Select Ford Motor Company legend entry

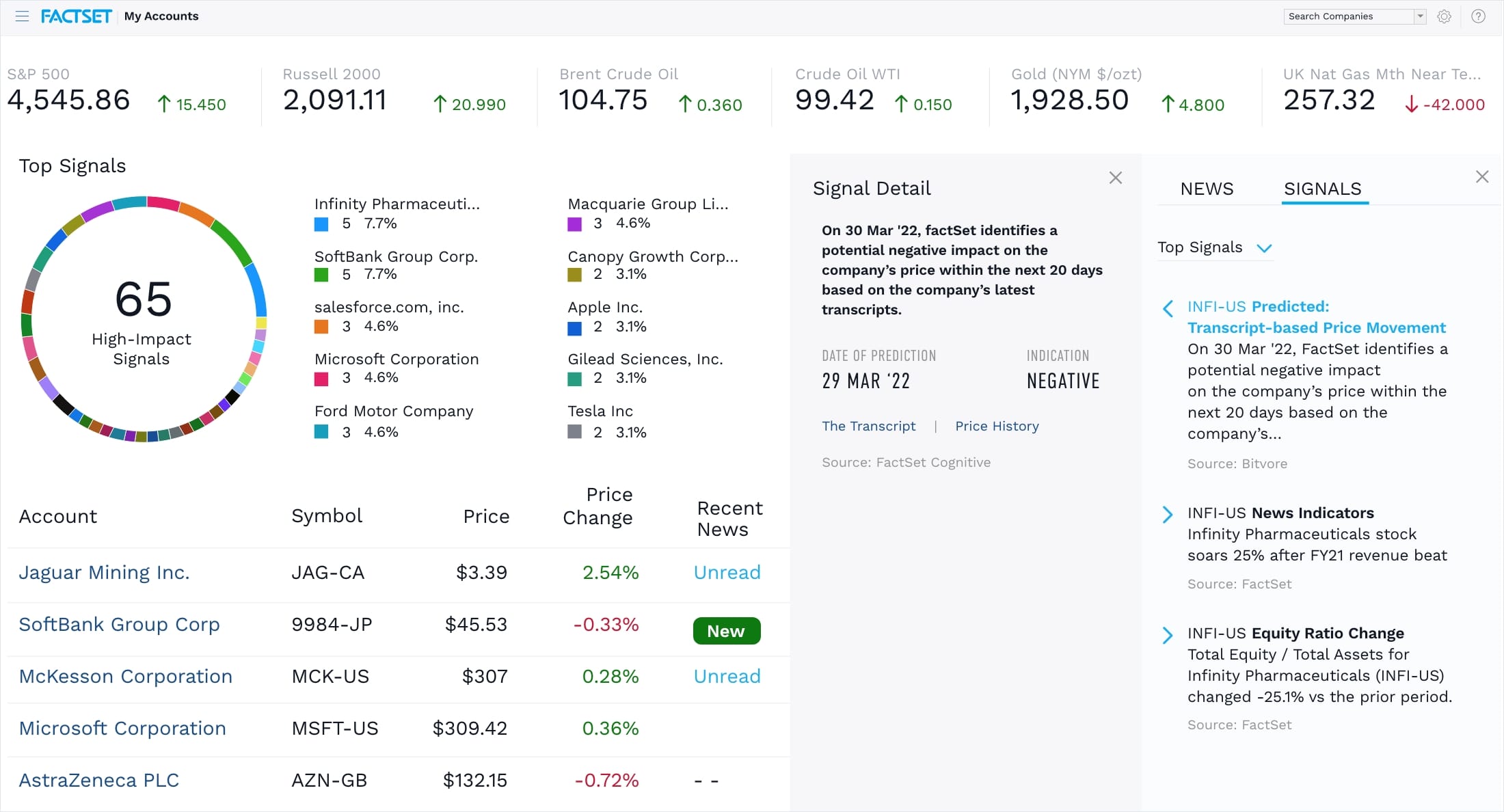pos(394,411)
